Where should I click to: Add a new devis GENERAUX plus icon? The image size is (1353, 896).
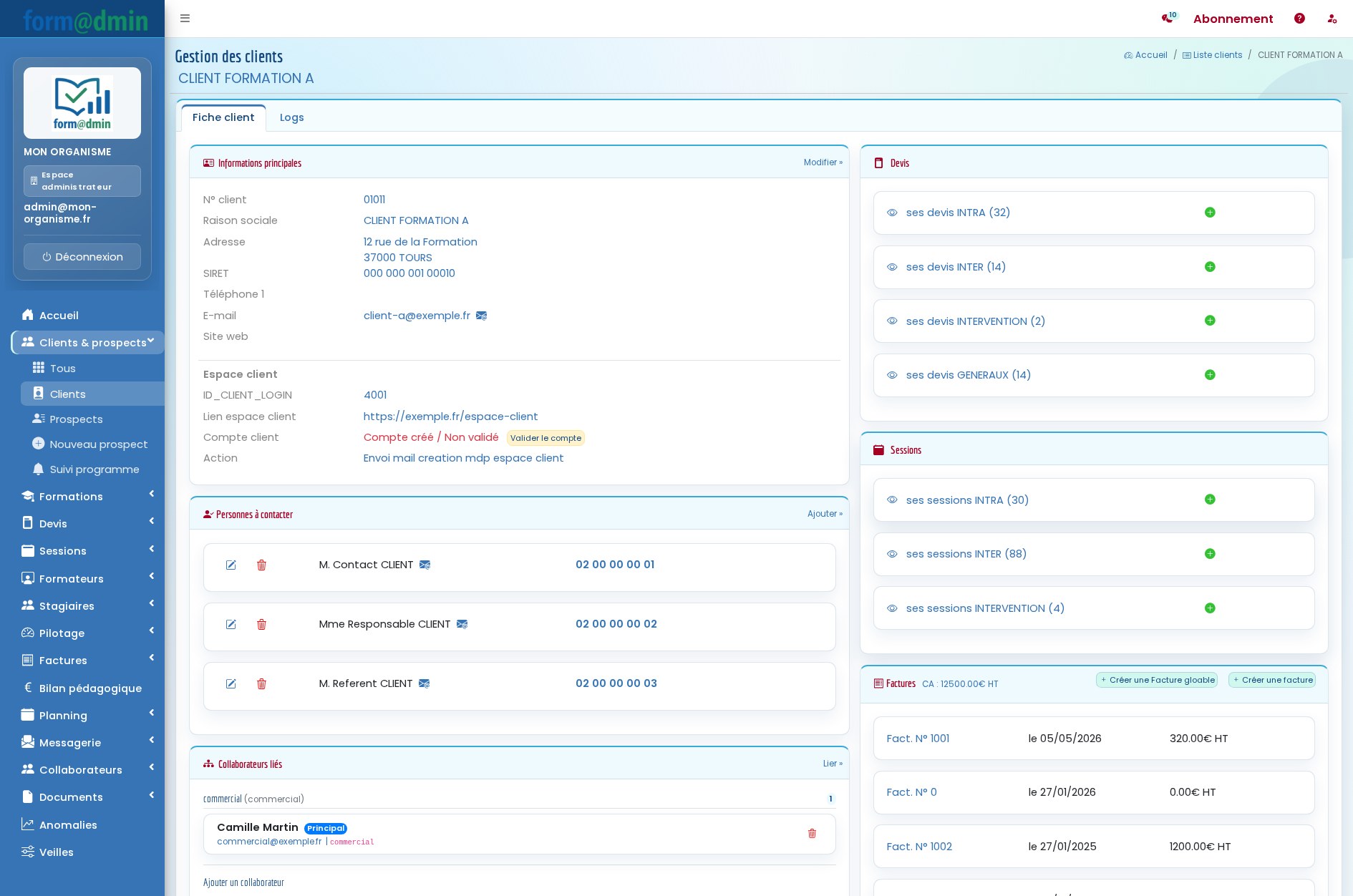pyautogui.click(x=1210, y=375)
